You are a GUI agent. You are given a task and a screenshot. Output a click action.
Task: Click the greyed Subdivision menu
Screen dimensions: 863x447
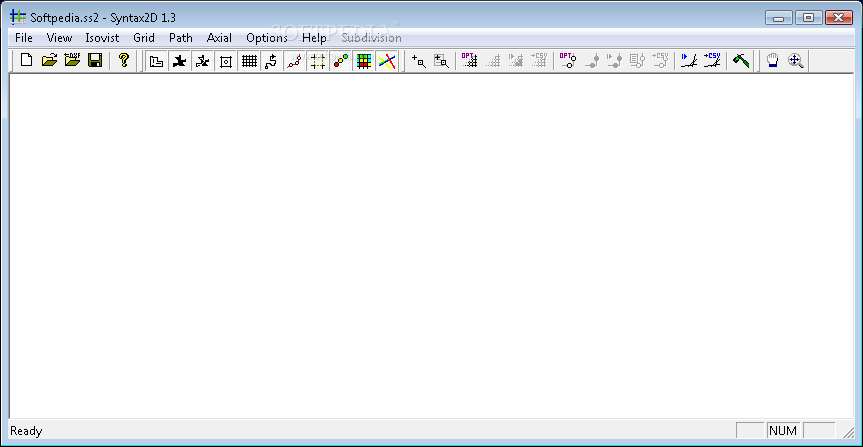pyautogui.click(x=372, y=38)
